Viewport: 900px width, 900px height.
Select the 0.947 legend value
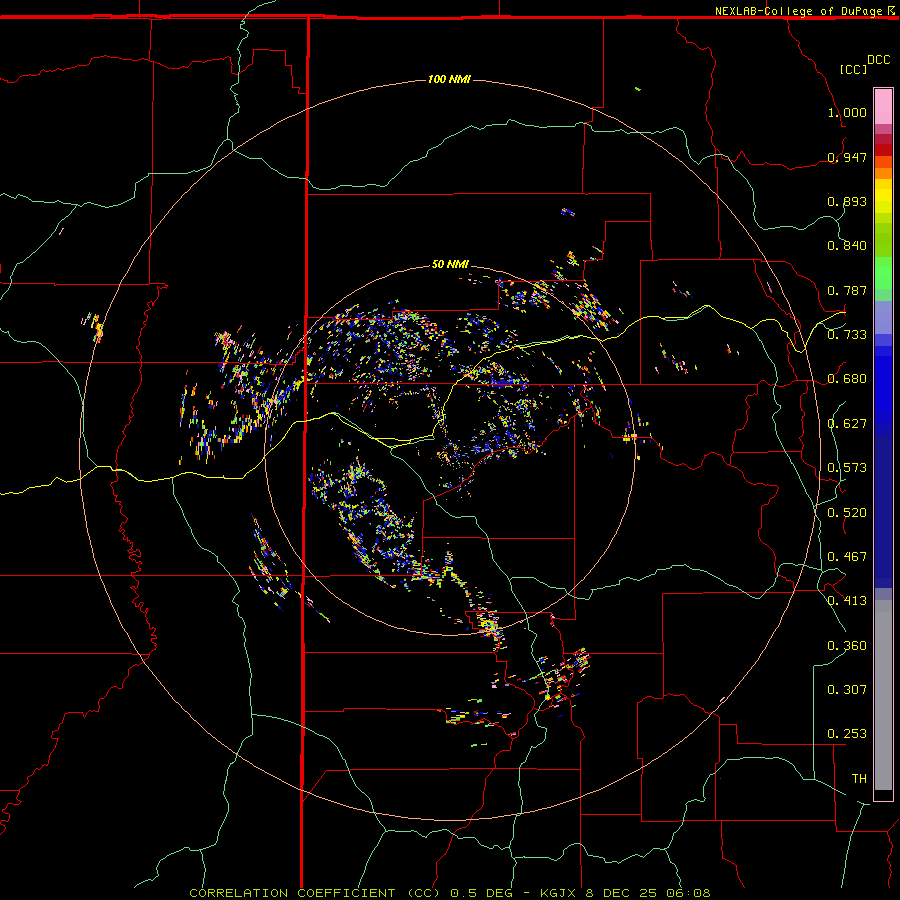coord(847,157)
